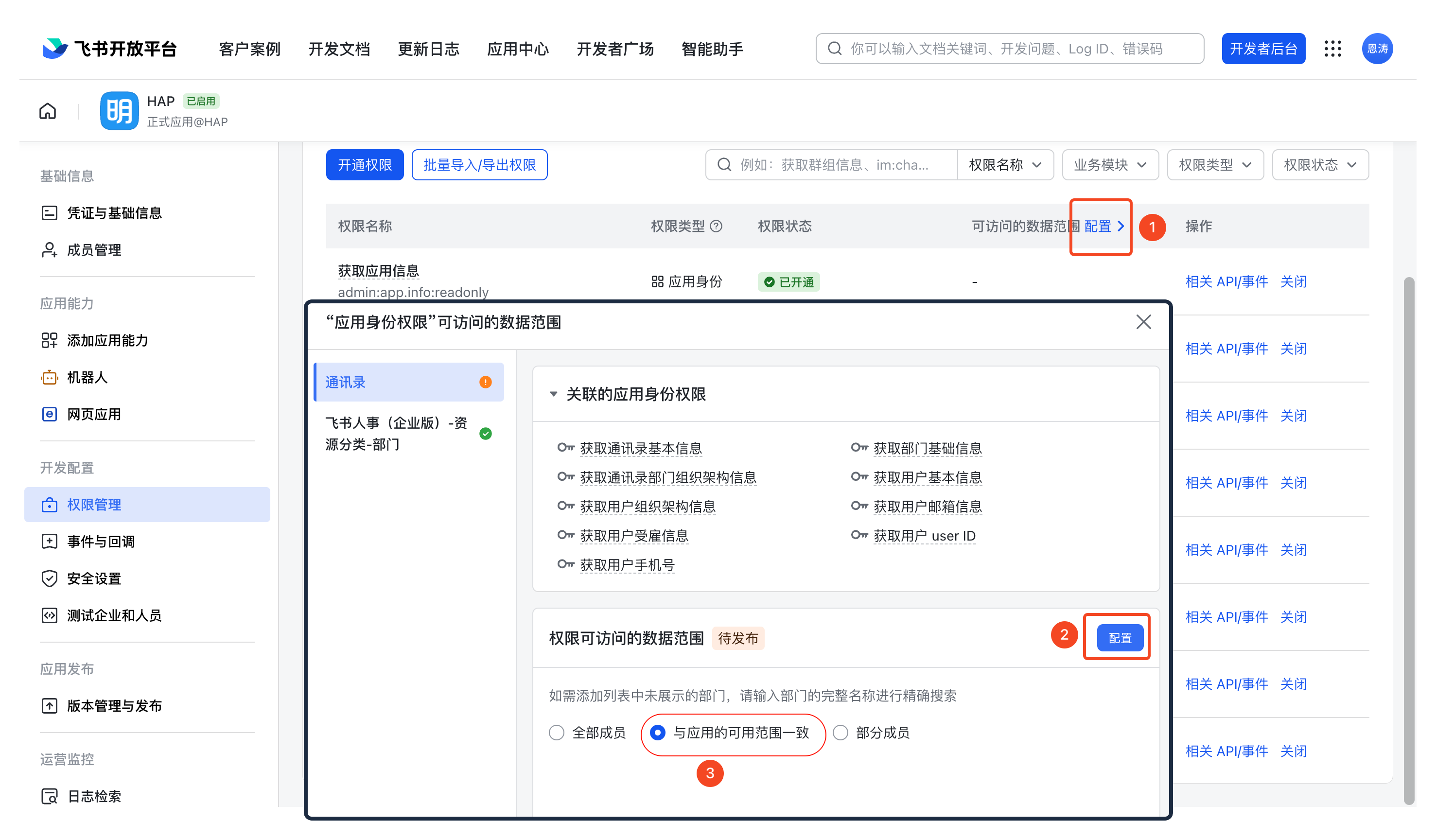The width and height of the screenshot is (1436, 840).
Task: Click the HAP app logo icon
Action: pyautogui.click(x=119, y=111)
